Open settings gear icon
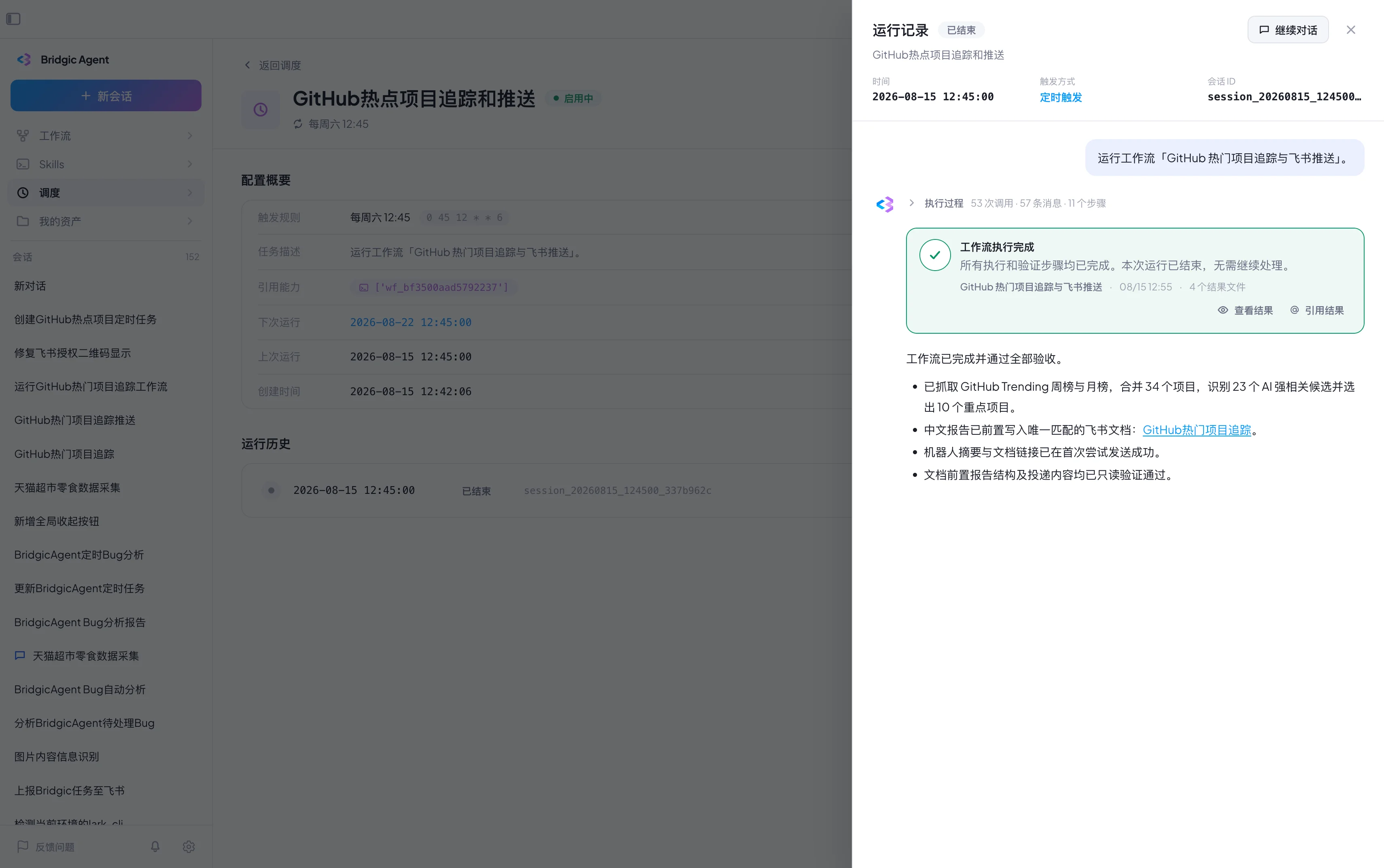Image resolution: width=1384 pixels, height=868 pixels. (x=189, y=847)
